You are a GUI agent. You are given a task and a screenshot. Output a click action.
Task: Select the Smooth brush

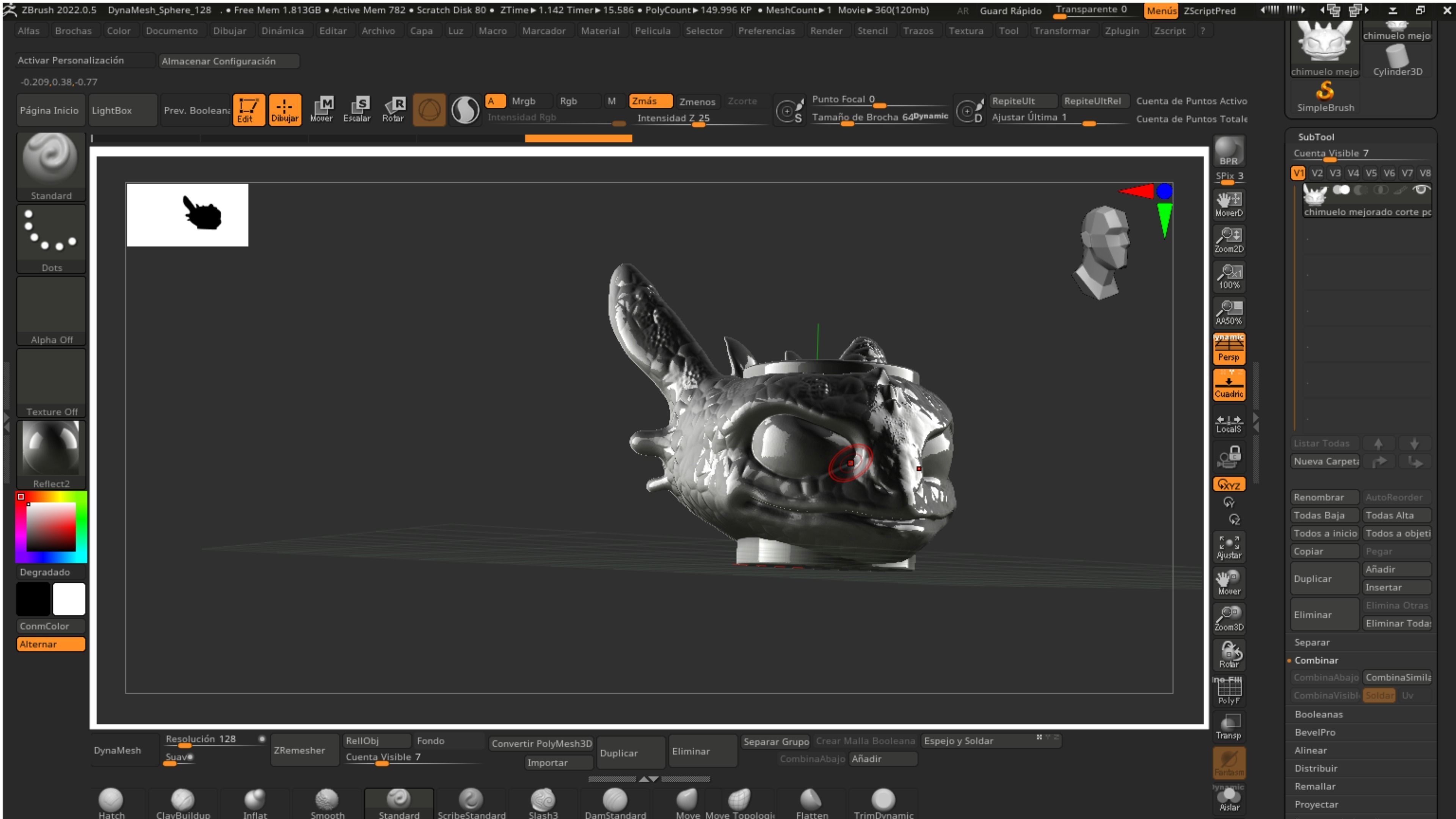point(327,804)
